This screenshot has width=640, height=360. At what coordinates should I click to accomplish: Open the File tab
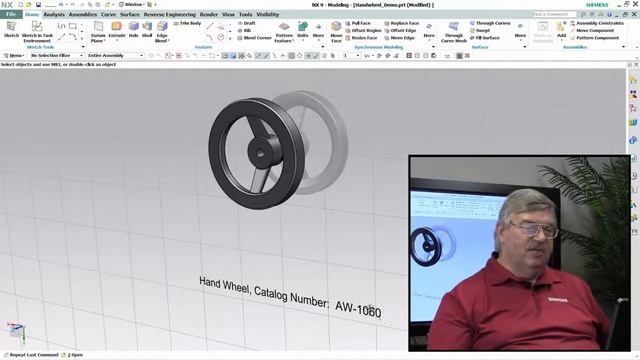tap(11, 14)
